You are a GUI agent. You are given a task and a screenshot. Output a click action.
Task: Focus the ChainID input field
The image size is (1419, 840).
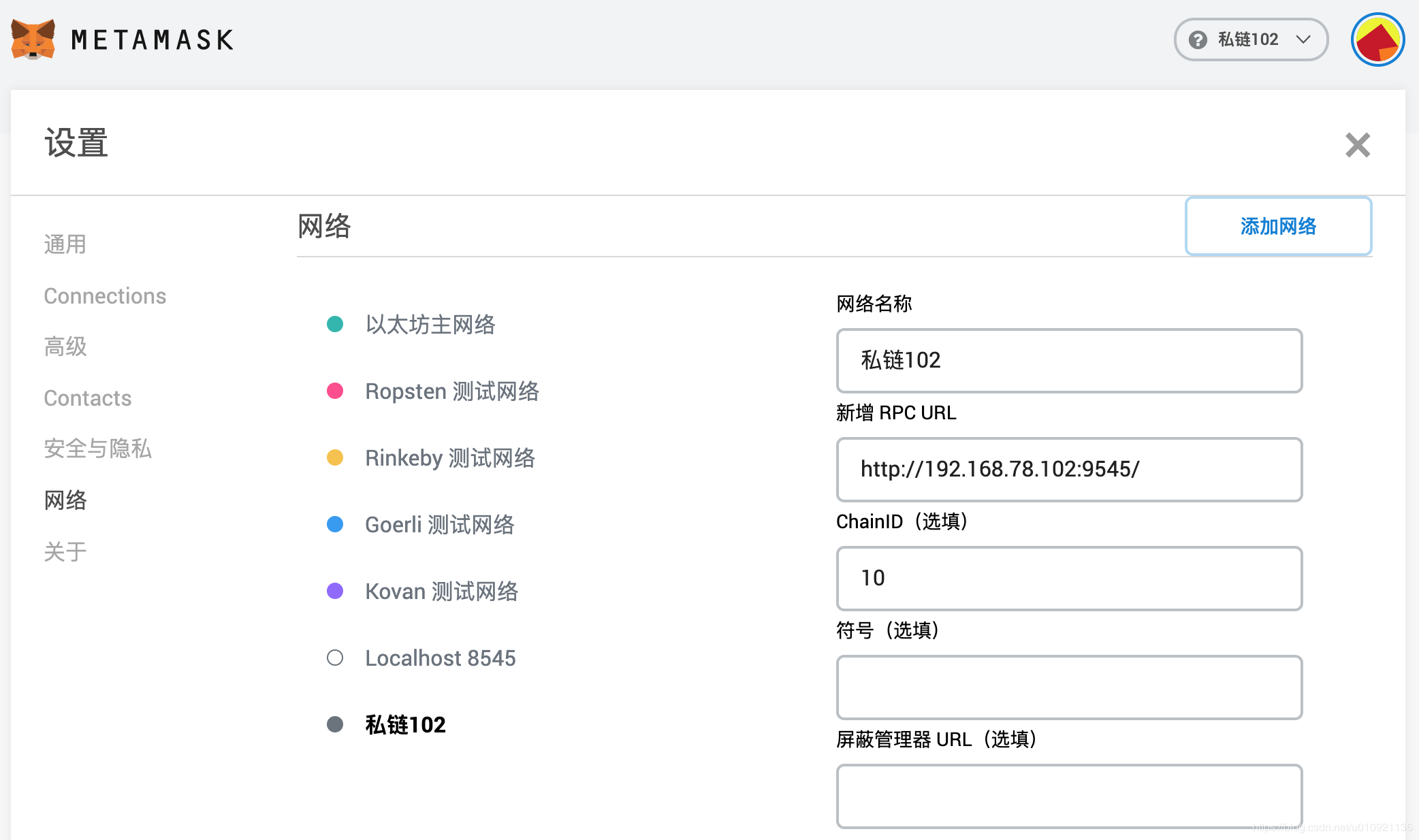pyautogui.click(x=1069, y=579)
